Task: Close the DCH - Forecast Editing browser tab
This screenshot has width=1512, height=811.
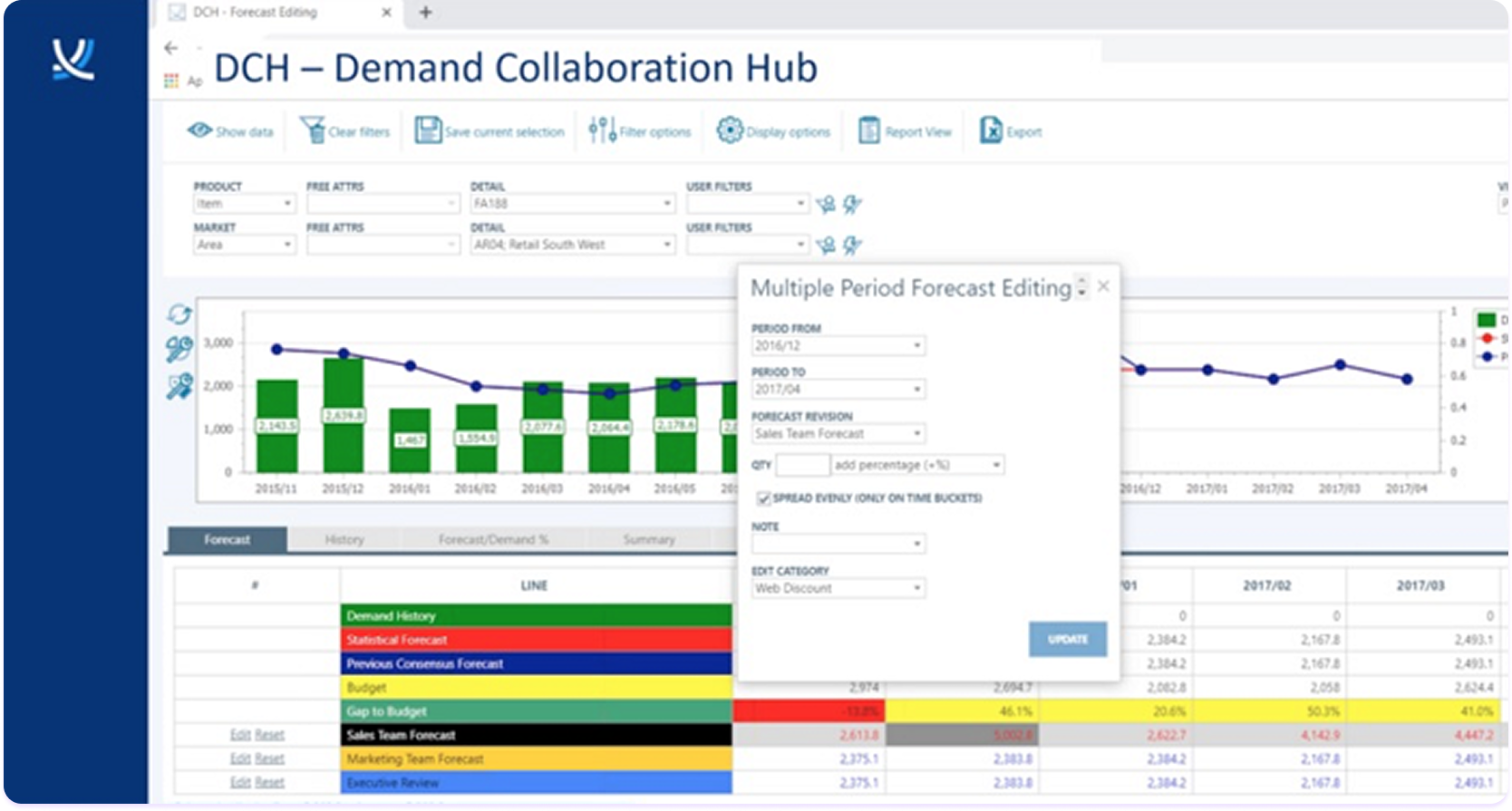Action: (386, 12)
